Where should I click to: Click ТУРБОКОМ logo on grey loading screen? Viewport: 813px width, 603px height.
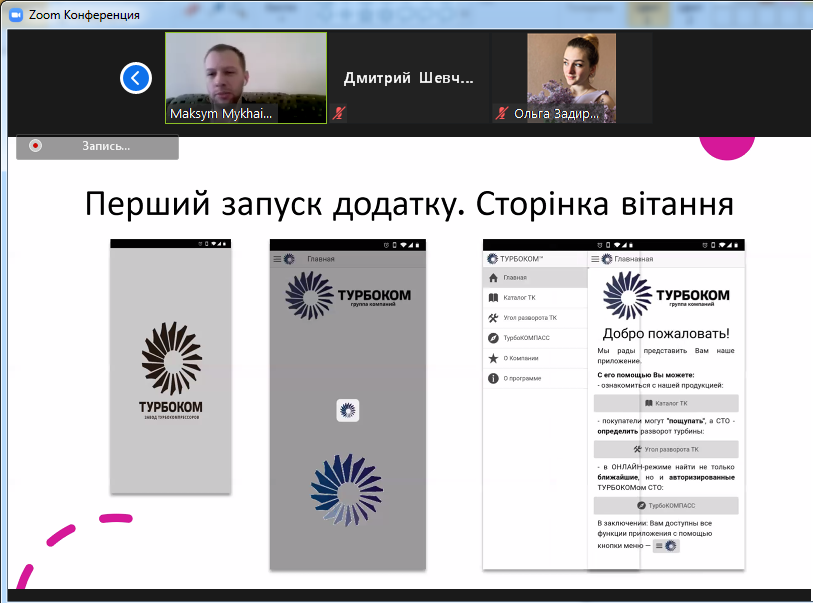(x=348, y=296)
